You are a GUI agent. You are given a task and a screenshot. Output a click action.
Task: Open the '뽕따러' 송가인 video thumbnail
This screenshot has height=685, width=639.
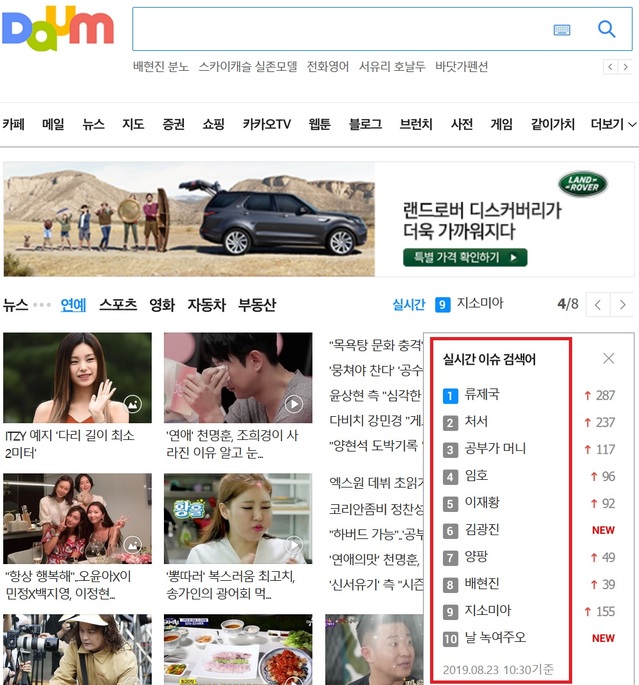coord(238,518)
